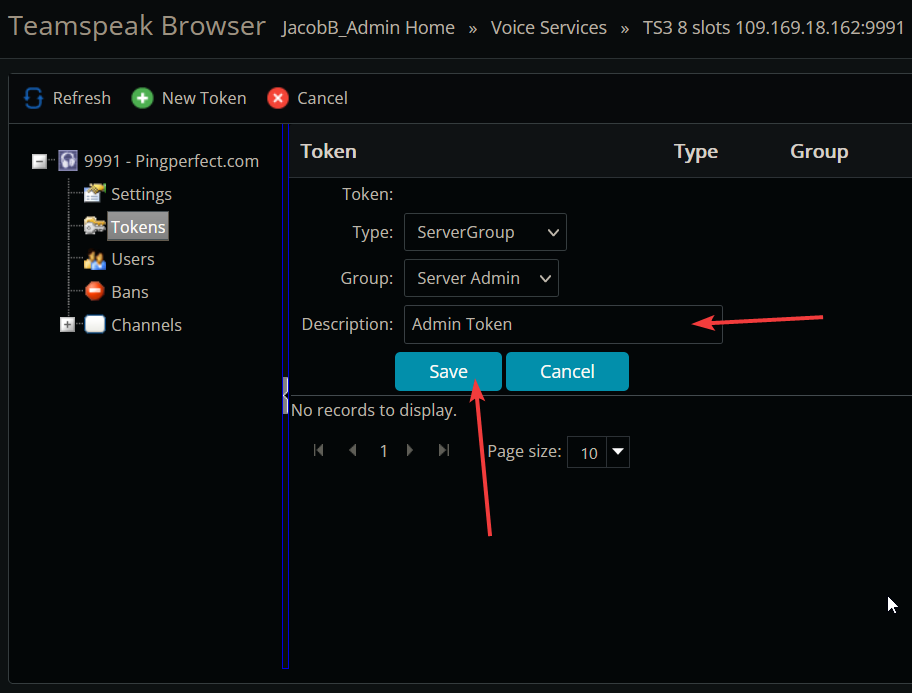912x693 pixels.
Task: Open the Bans list icon
Action: (x=95, y=292)
